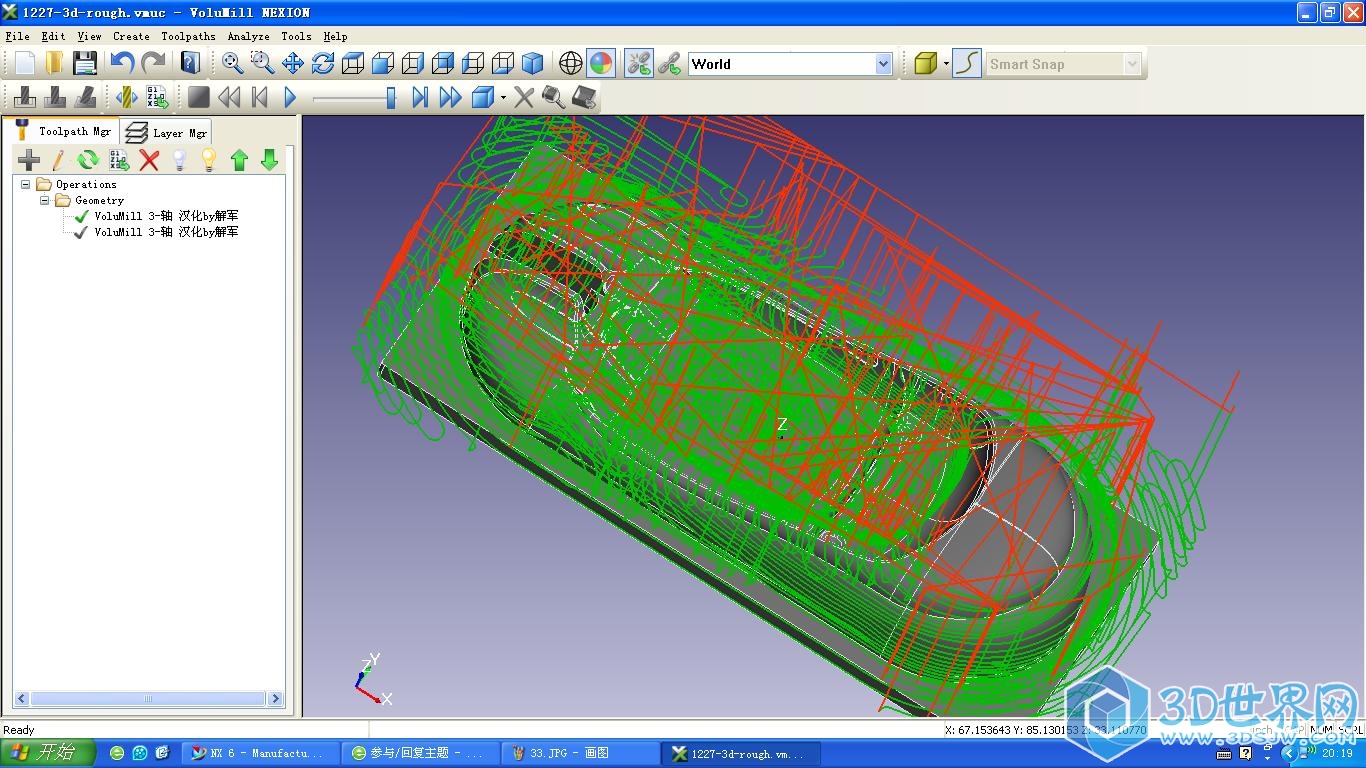
Task: Click the gray X clear simulation icon
Action: (x=524, y=97)
